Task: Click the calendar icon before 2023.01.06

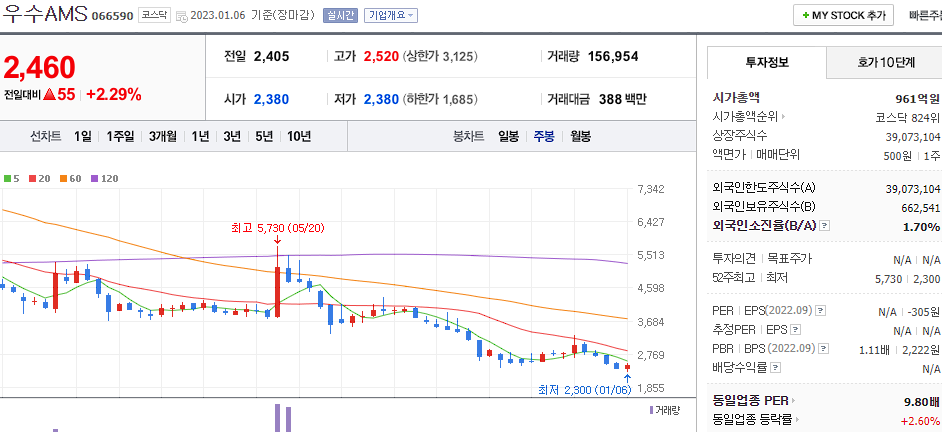Action: (x=181, y=16)
